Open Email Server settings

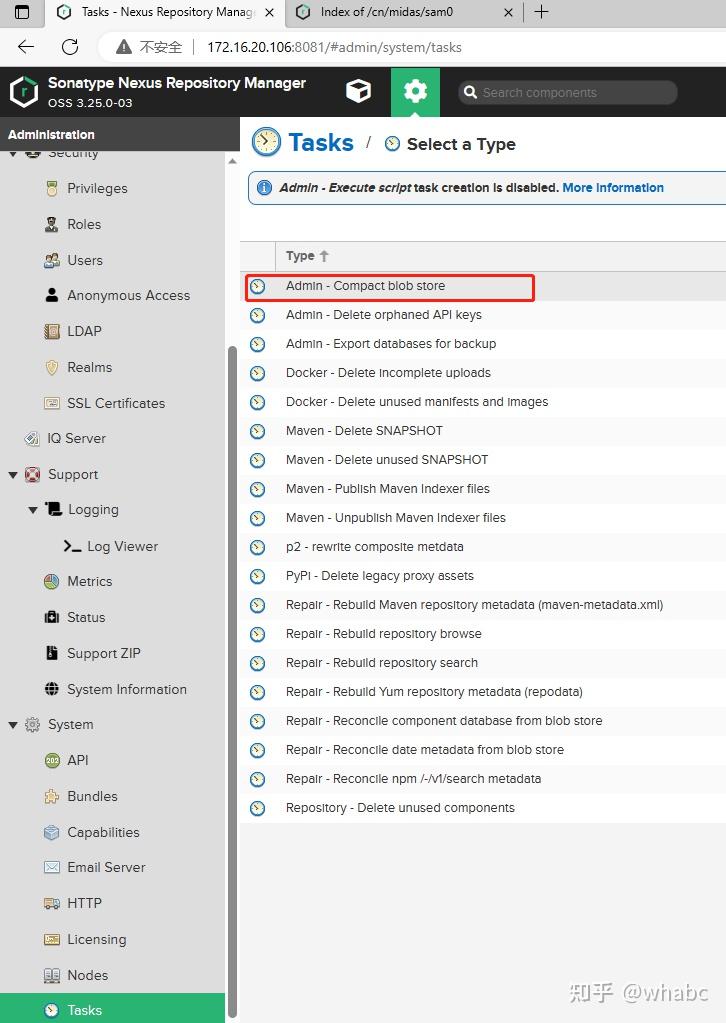[106, 868]
